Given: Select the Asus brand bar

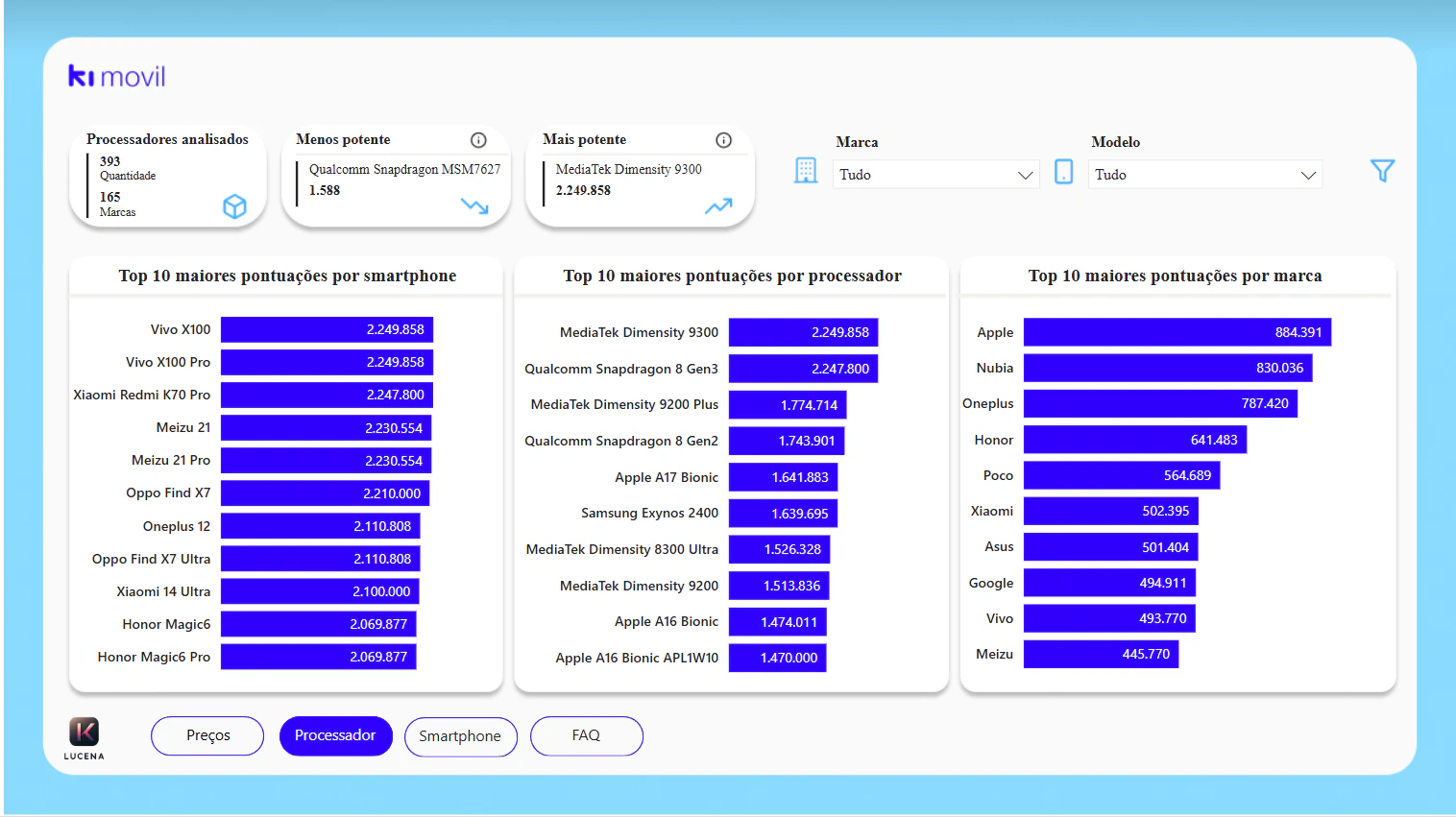Looking at the screenshot, I should point(1110,547).
